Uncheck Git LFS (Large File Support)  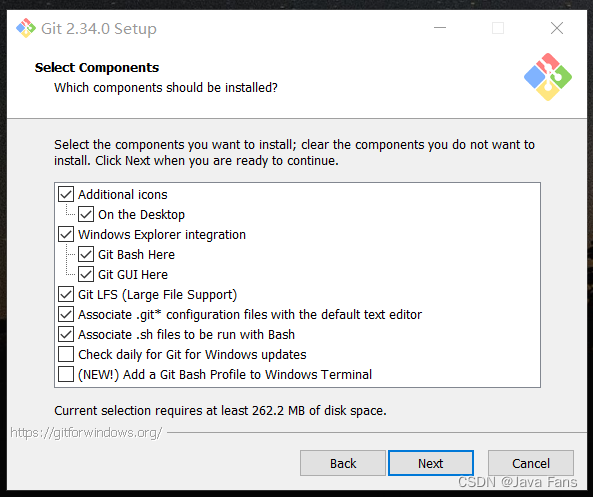pyautogui.click(x=66, y=295)
